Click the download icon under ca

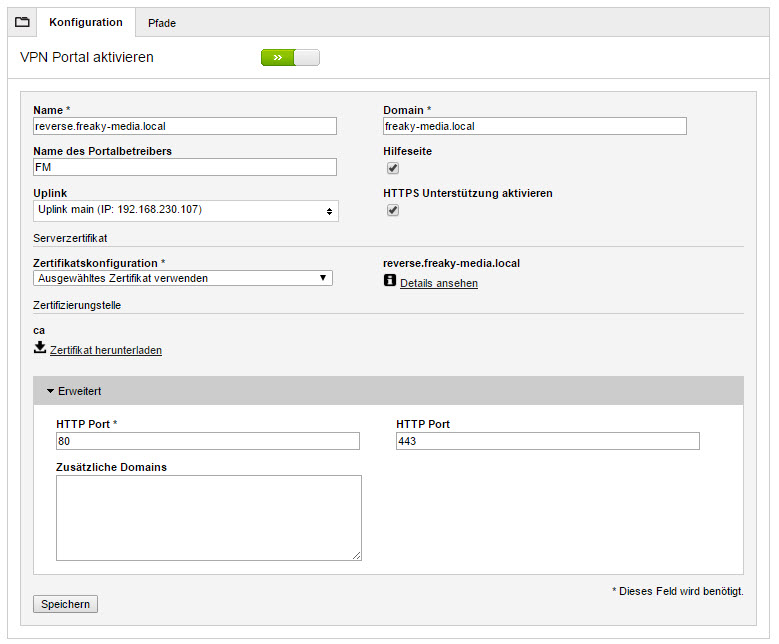[40, 348]
